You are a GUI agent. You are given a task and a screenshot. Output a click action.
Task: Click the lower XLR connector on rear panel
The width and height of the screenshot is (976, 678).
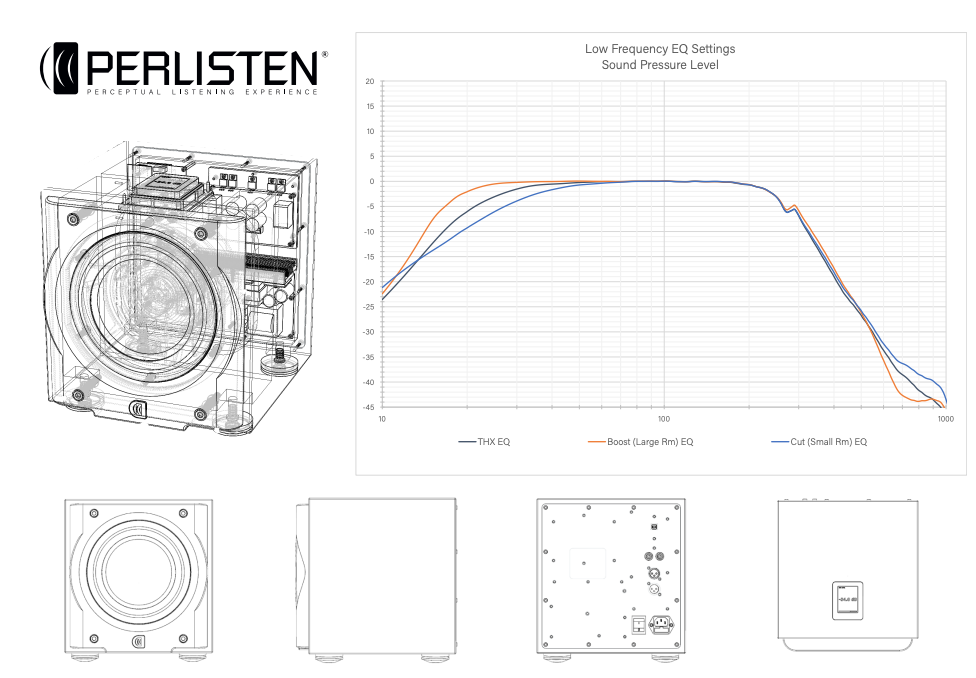pyautogui.click(x=654, y=589)
